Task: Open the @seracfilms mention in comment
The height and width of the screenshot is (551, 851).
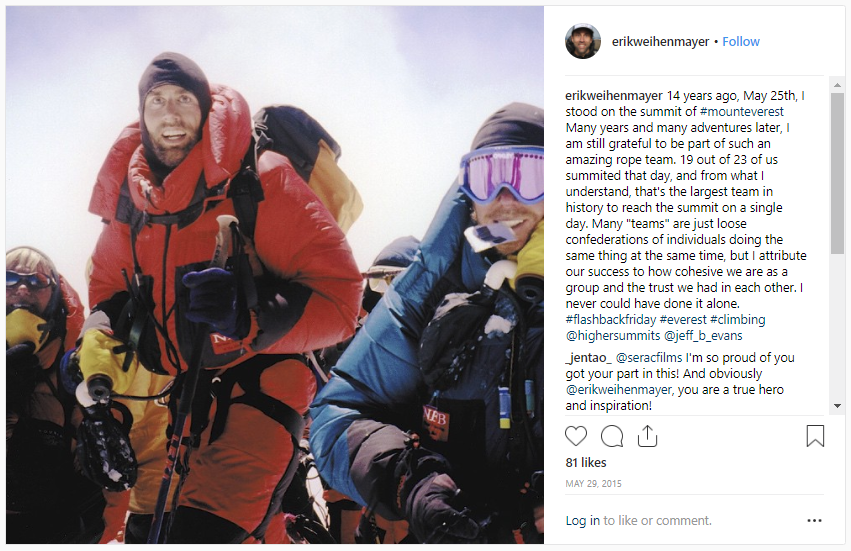Action: (x=649, y=358)
